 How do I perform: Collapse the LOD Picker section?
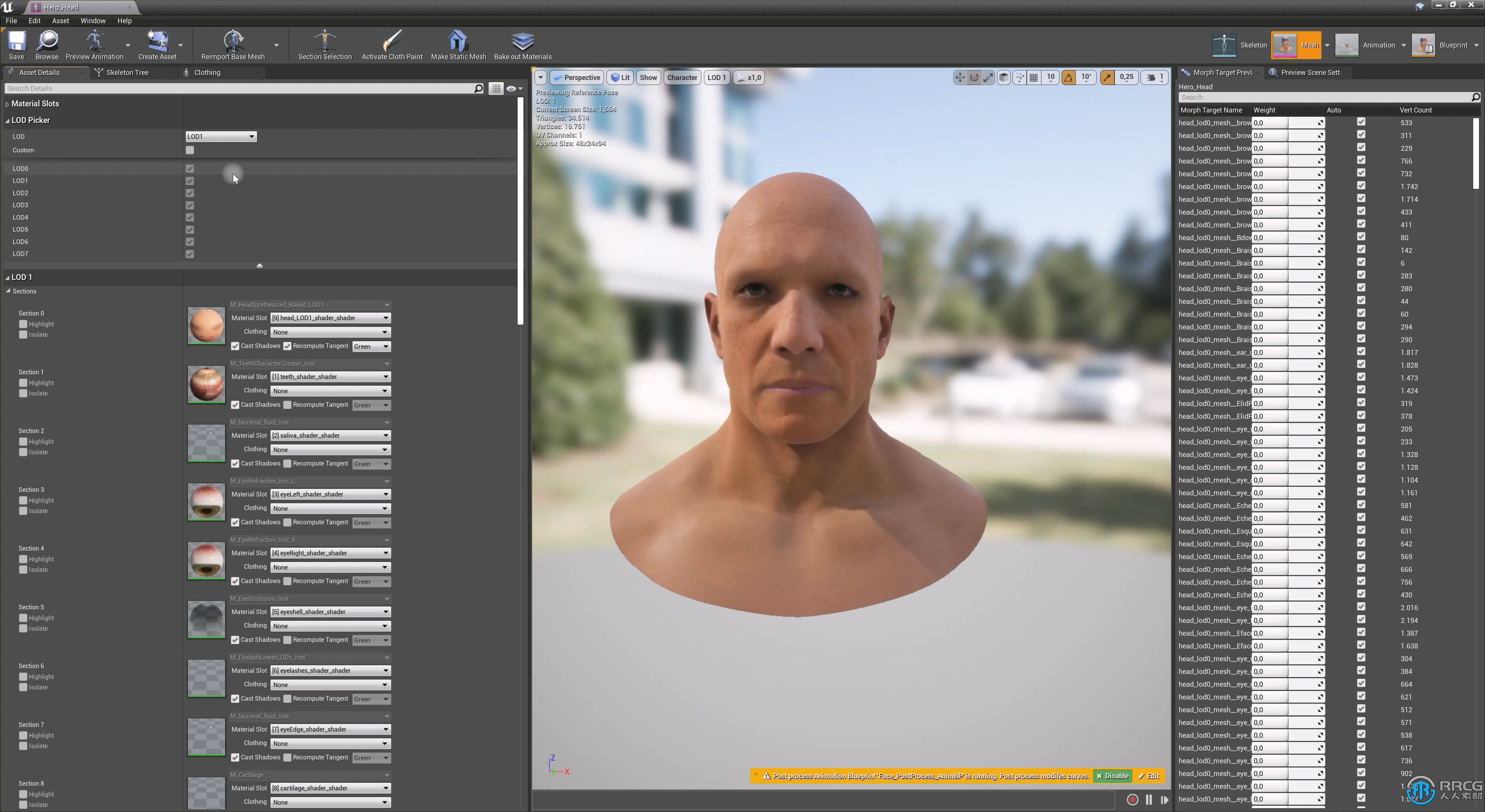pyautogui.click(x=7, y=120)
